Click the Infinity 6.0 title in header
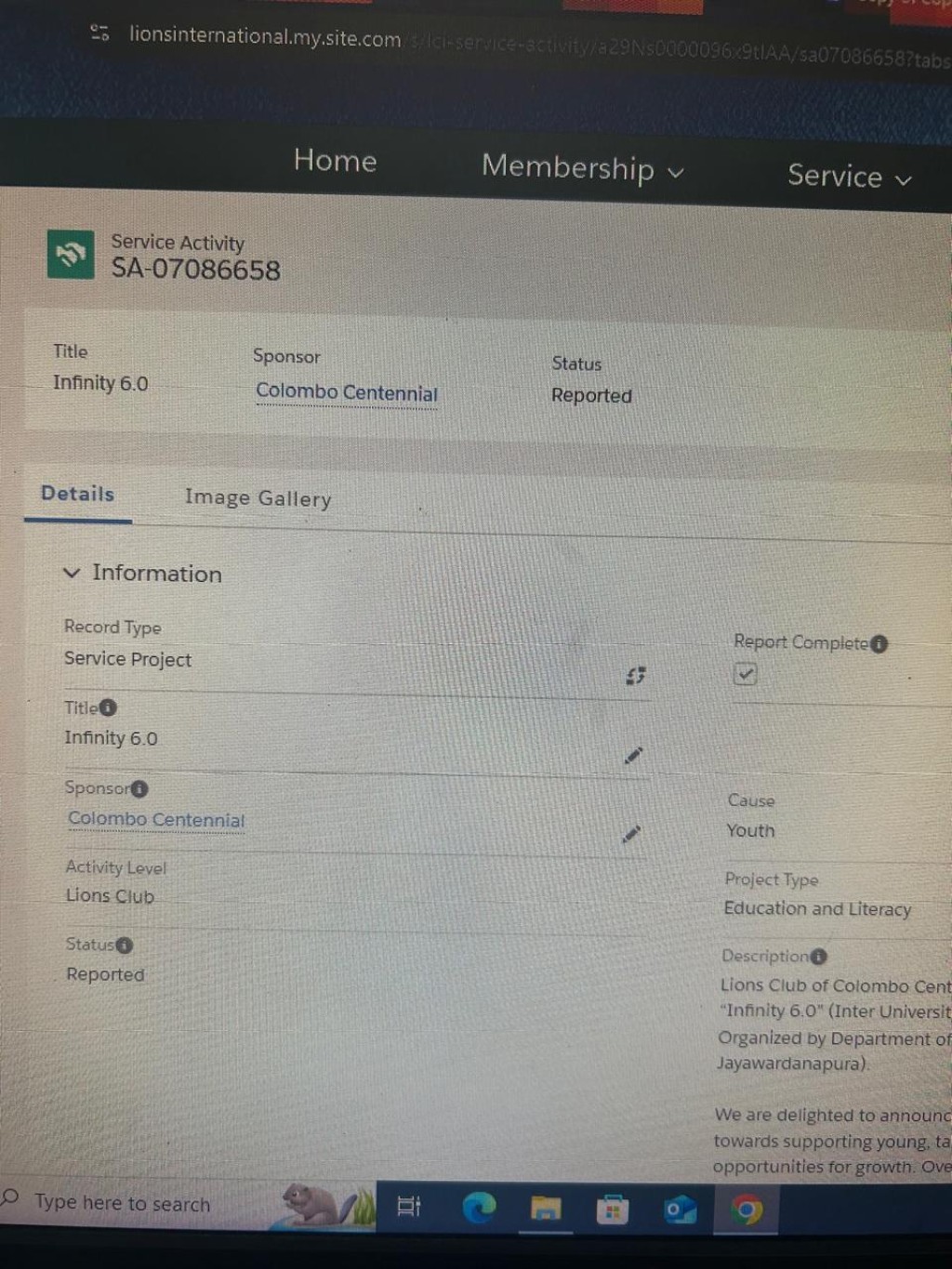The image size is (952, 1269). [x=100, y=383]
